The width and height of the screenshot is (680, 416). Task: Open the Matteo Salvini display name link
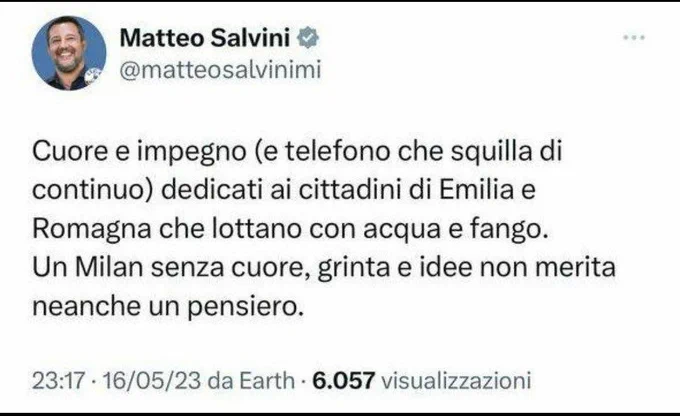(x=205, y=37)
